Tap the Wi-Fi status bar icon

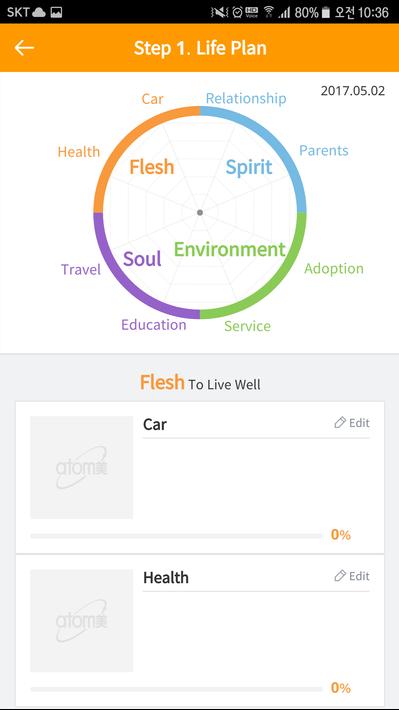point(269,12)
